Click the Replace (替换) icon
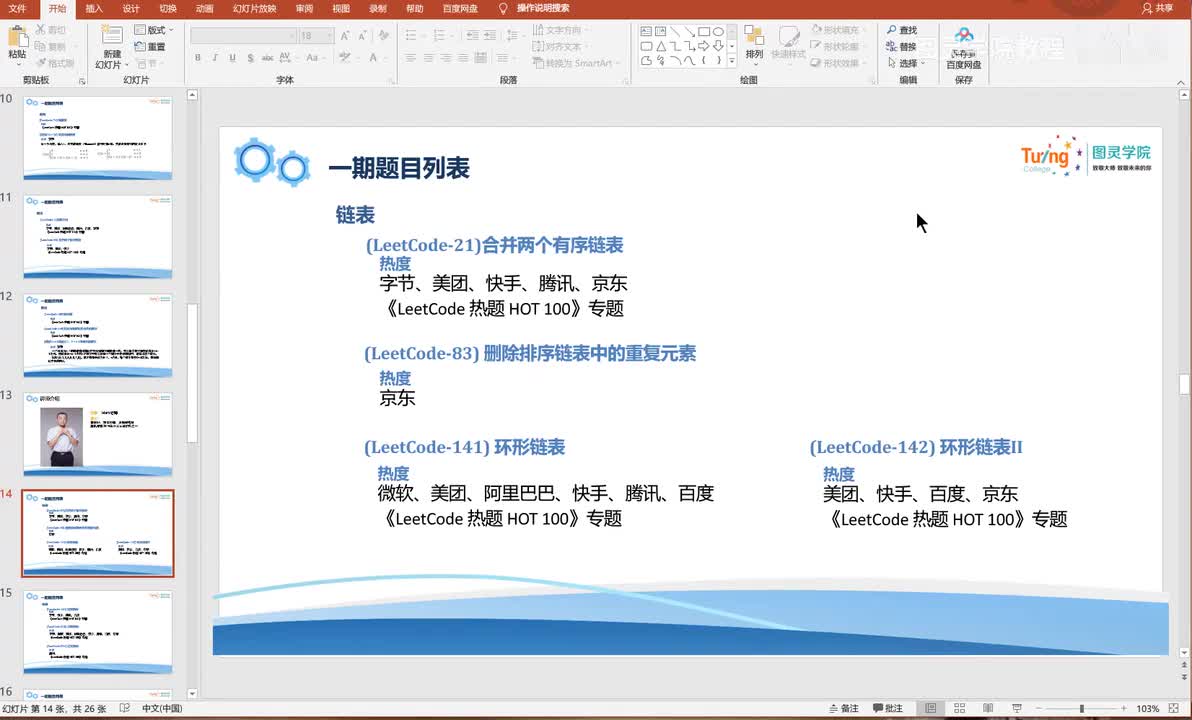 (892, 46)
